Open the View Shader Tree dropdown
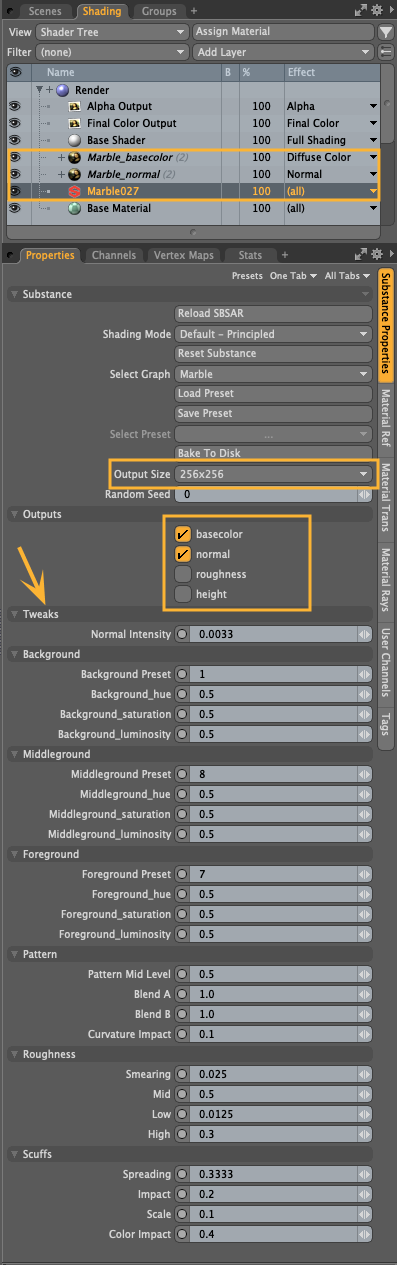The height and width of the screenshot is (1265, 397). pos(113,32)
